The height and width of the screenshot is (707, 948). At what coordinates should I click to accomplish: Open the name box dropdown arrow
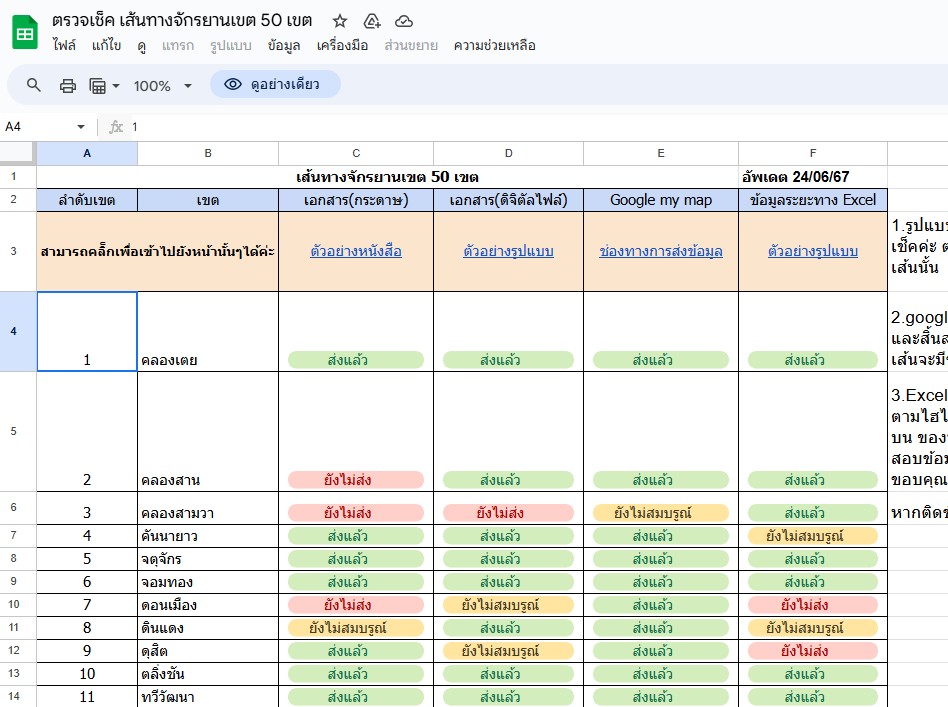[81, 127]
